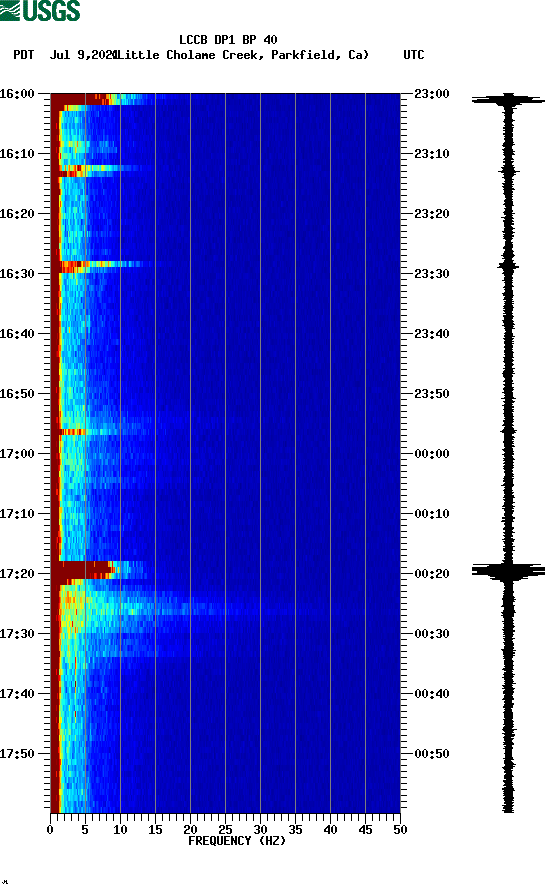Click the 'UTC' timezone label
This screenshot has height=893, width=552.
pos(414,55)
